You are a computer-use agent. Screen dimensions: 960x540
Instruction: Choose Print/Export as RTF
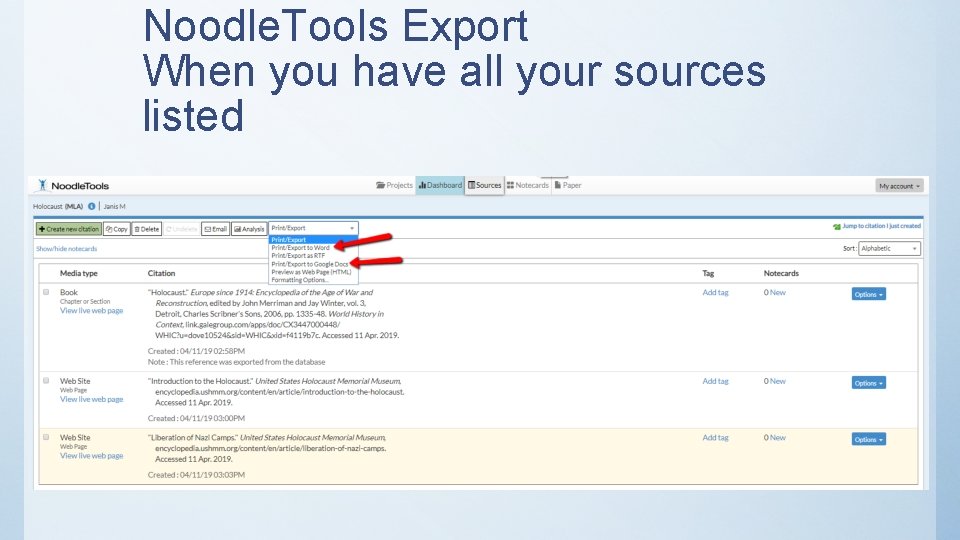(298, 256)
